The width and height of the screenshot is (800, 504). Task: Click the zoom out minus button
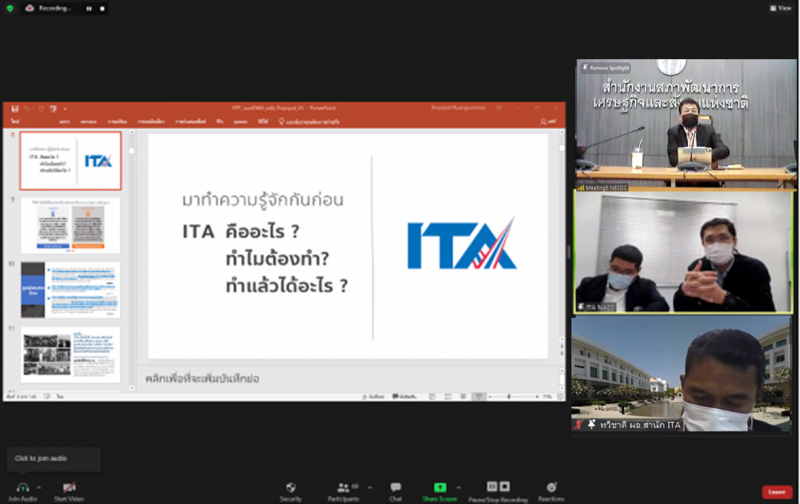point(490,396)
